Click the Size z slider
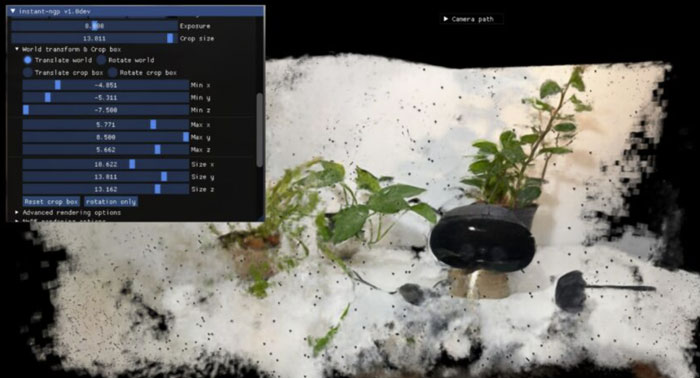Image resolution: width=700 pixels, height=378 pixels. (x=106, y=189)
